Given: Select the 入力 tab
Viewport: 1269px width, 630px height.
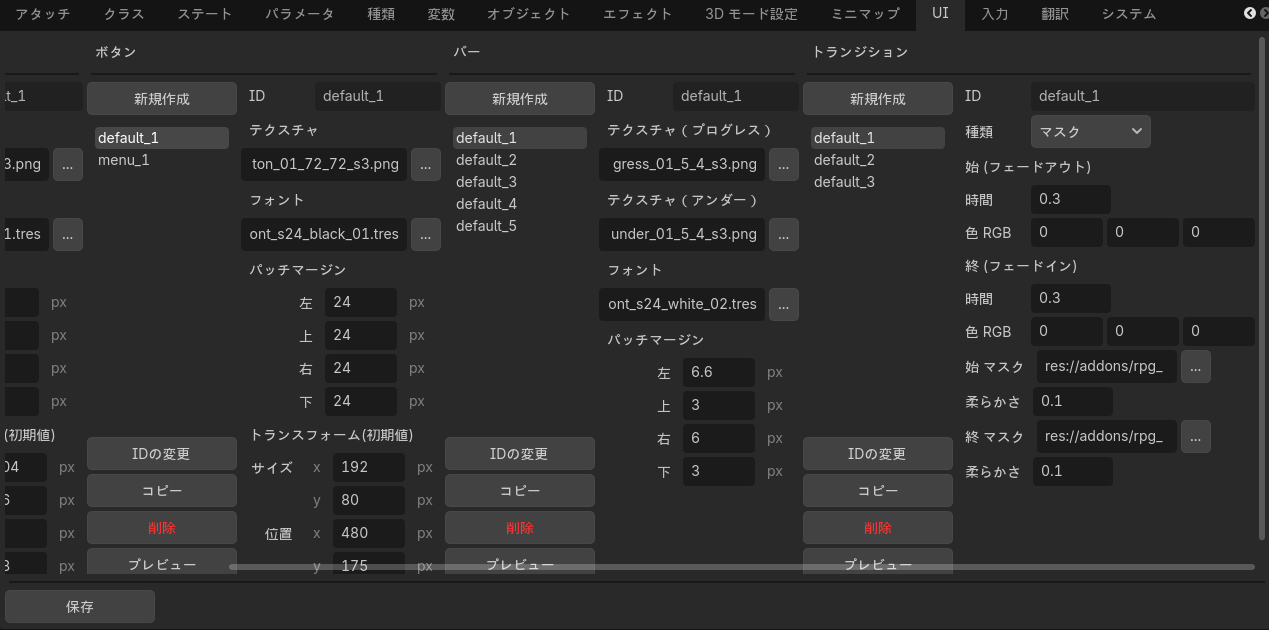Looking at the screenshot, I should coord(994,14).
